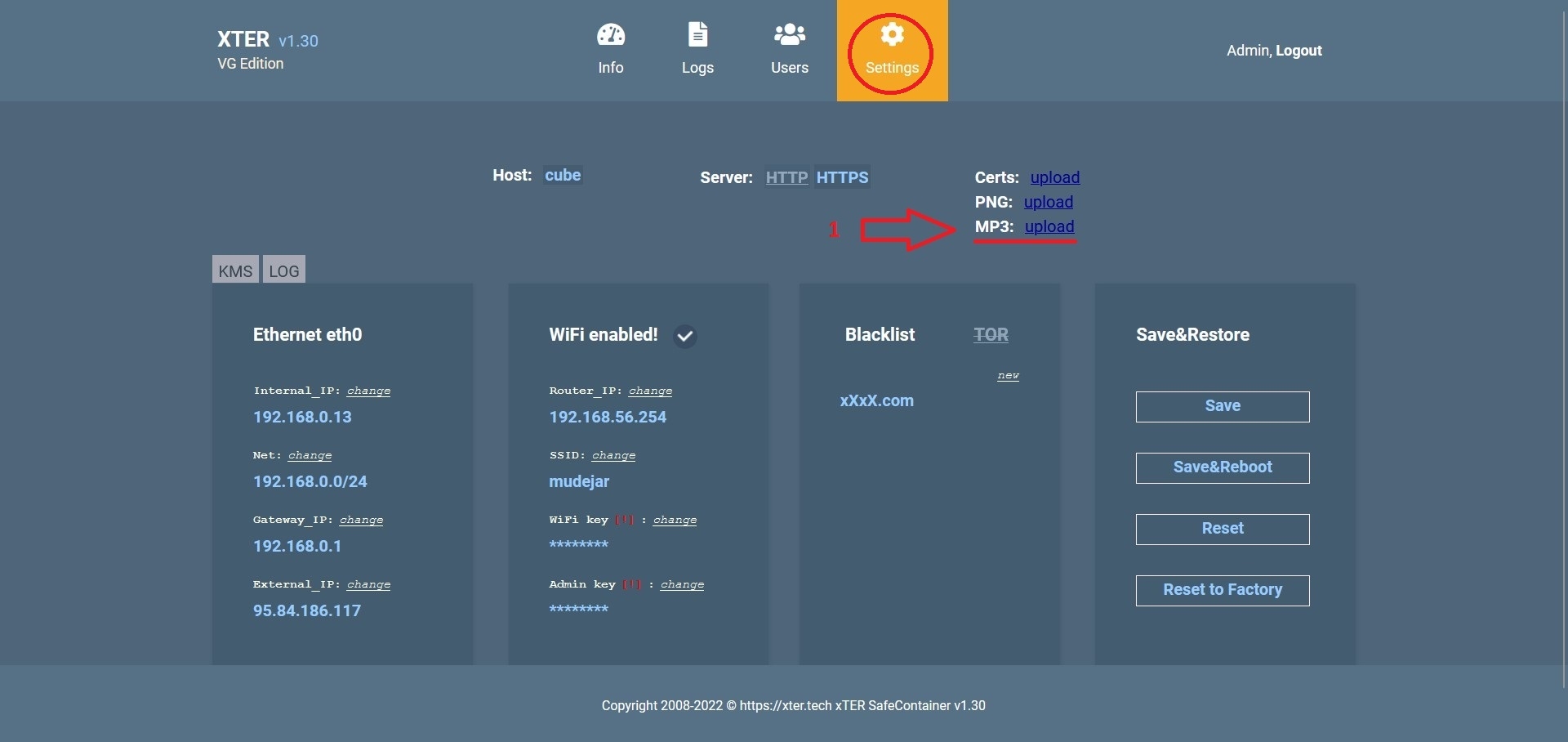
Task: Click the Save button
Action: [x=1222, y=406]
